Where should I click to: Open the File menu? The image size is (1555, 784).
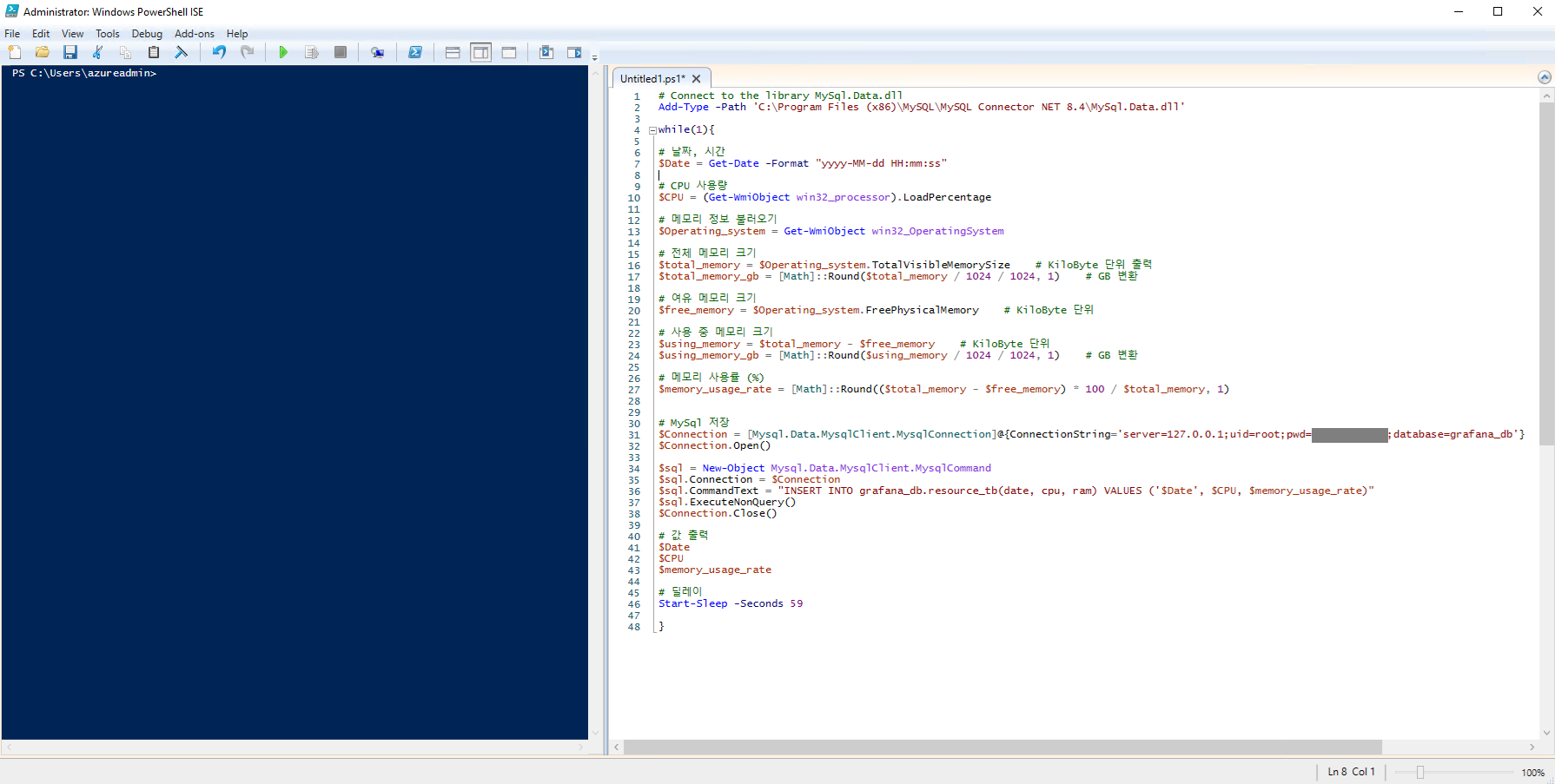(12, 34)
